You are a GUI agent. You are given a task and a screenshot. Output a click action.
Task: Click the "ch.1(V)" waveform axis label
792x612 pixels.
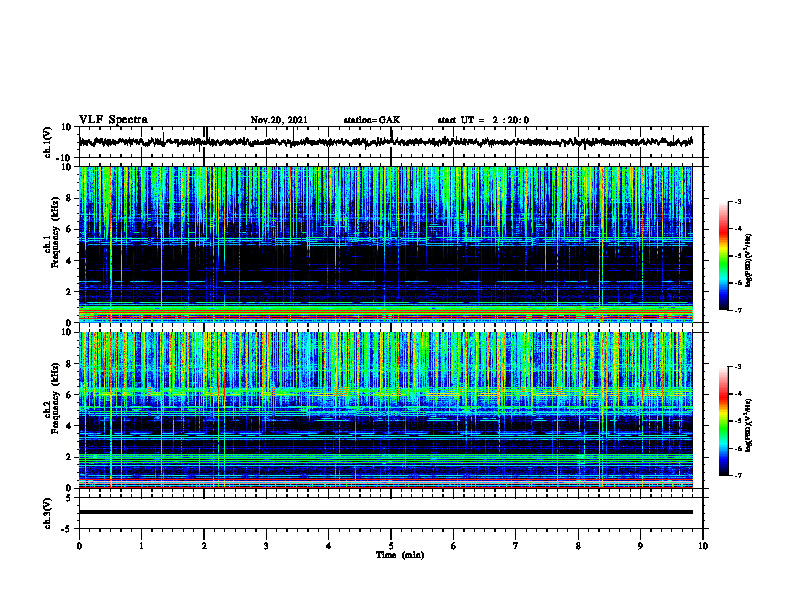point(48,142)
